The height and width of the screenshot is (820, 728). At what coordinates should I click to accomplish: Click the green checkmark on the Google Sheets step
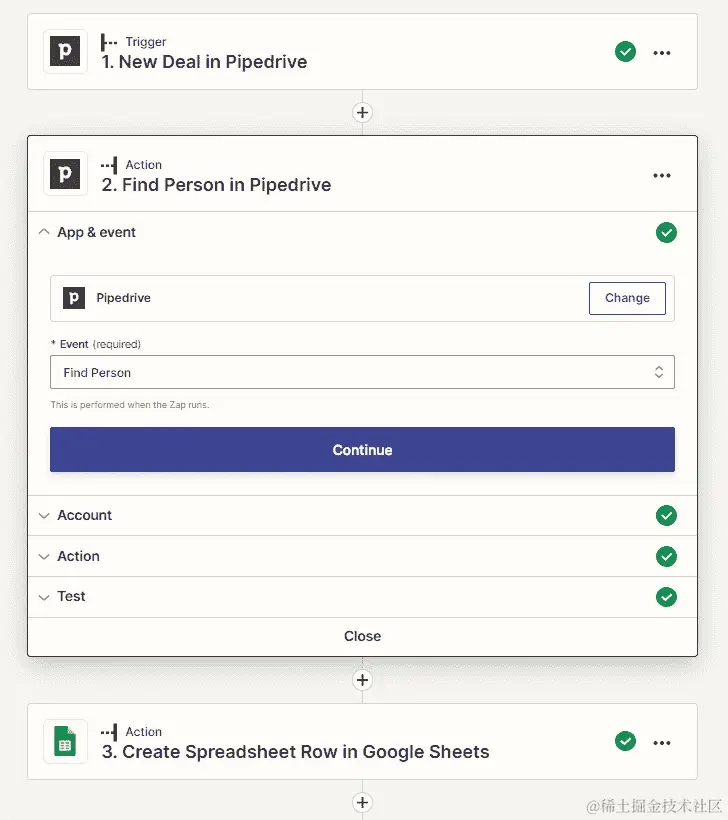coord(625,741)
